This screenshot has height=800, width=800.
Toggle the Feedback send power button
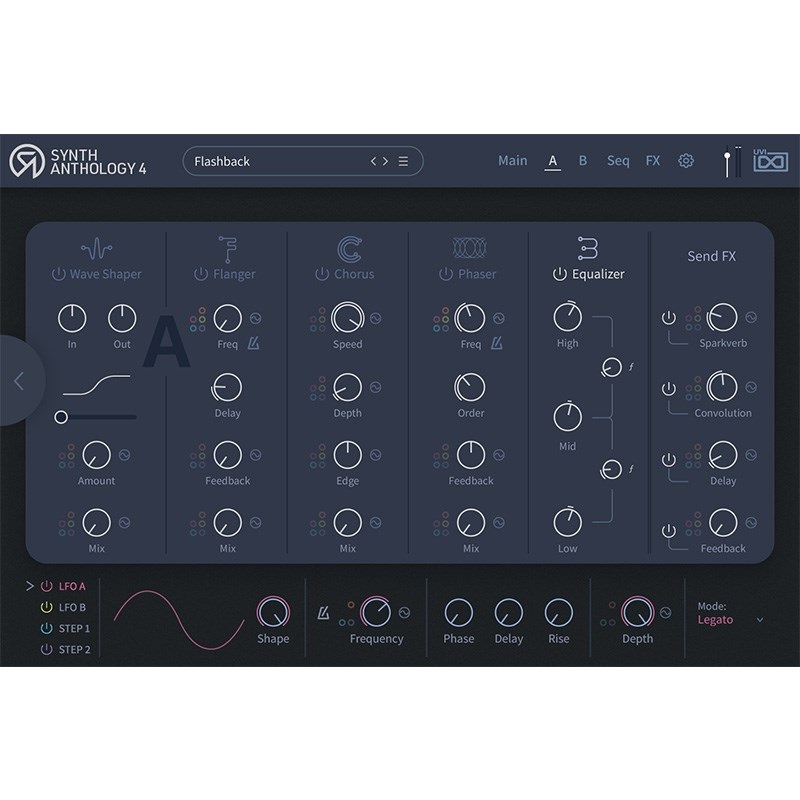[x=669, y=531]
